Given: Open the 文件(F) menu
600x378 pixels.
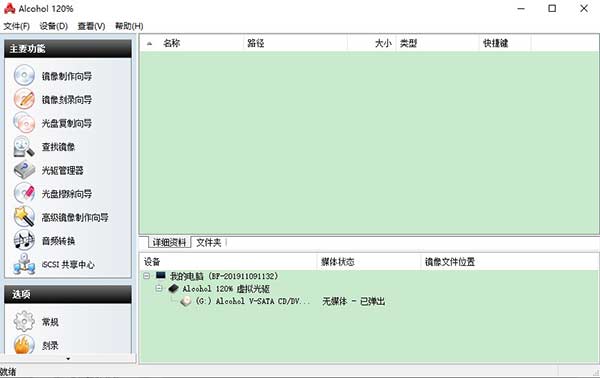Looking at the screenshot, I should click(16, 26).
